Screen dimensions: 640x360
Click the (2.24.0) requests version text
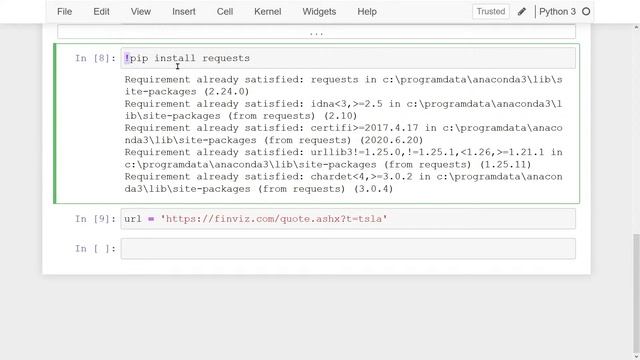click(x=226, y=91)
